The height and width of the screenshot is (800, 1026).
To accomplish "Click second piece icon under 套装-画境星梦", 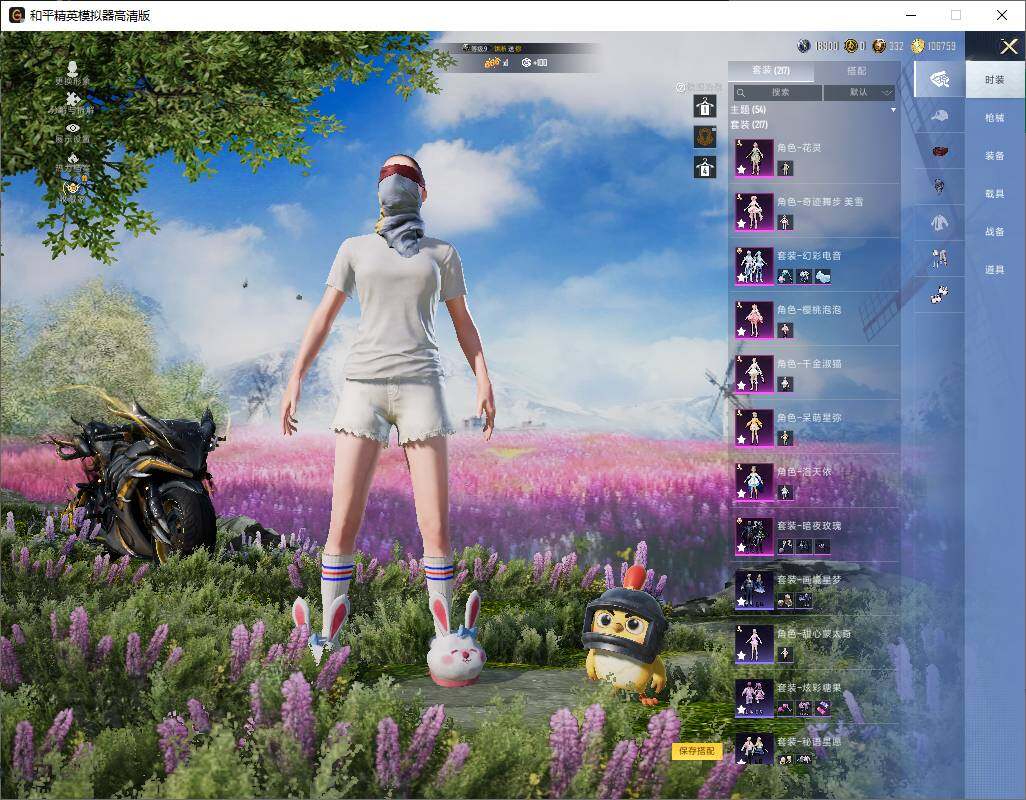I will pos(804,600).
